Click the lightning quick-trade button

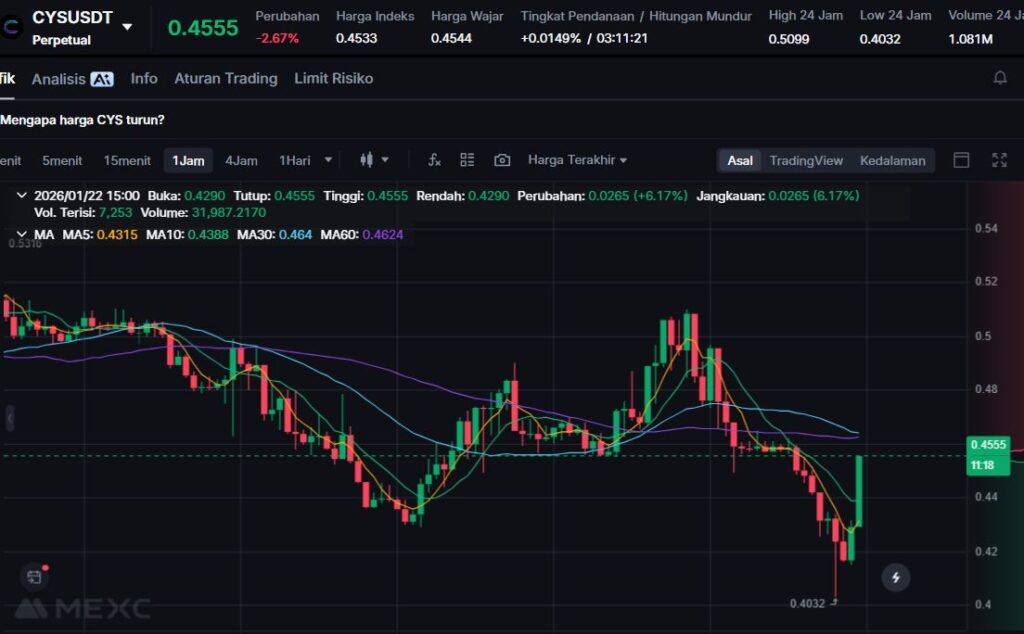[x=895, y=577]
